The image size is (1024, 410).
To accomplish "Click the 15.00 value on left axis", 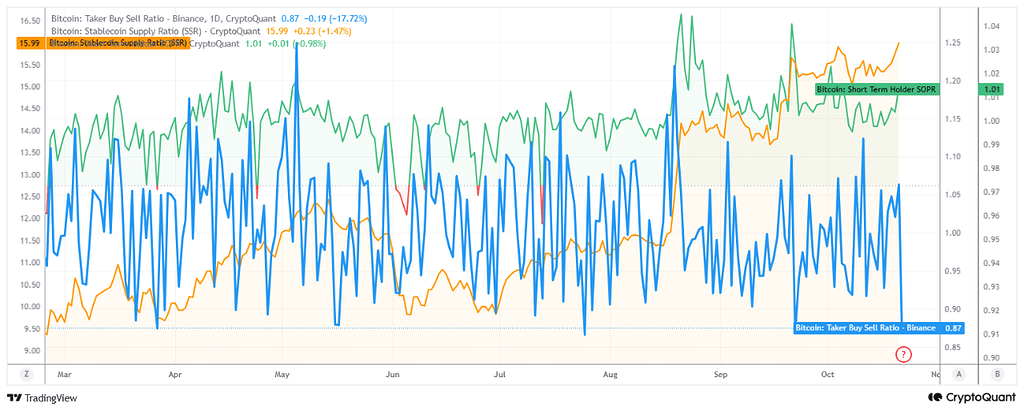I will tap(30, 86).
